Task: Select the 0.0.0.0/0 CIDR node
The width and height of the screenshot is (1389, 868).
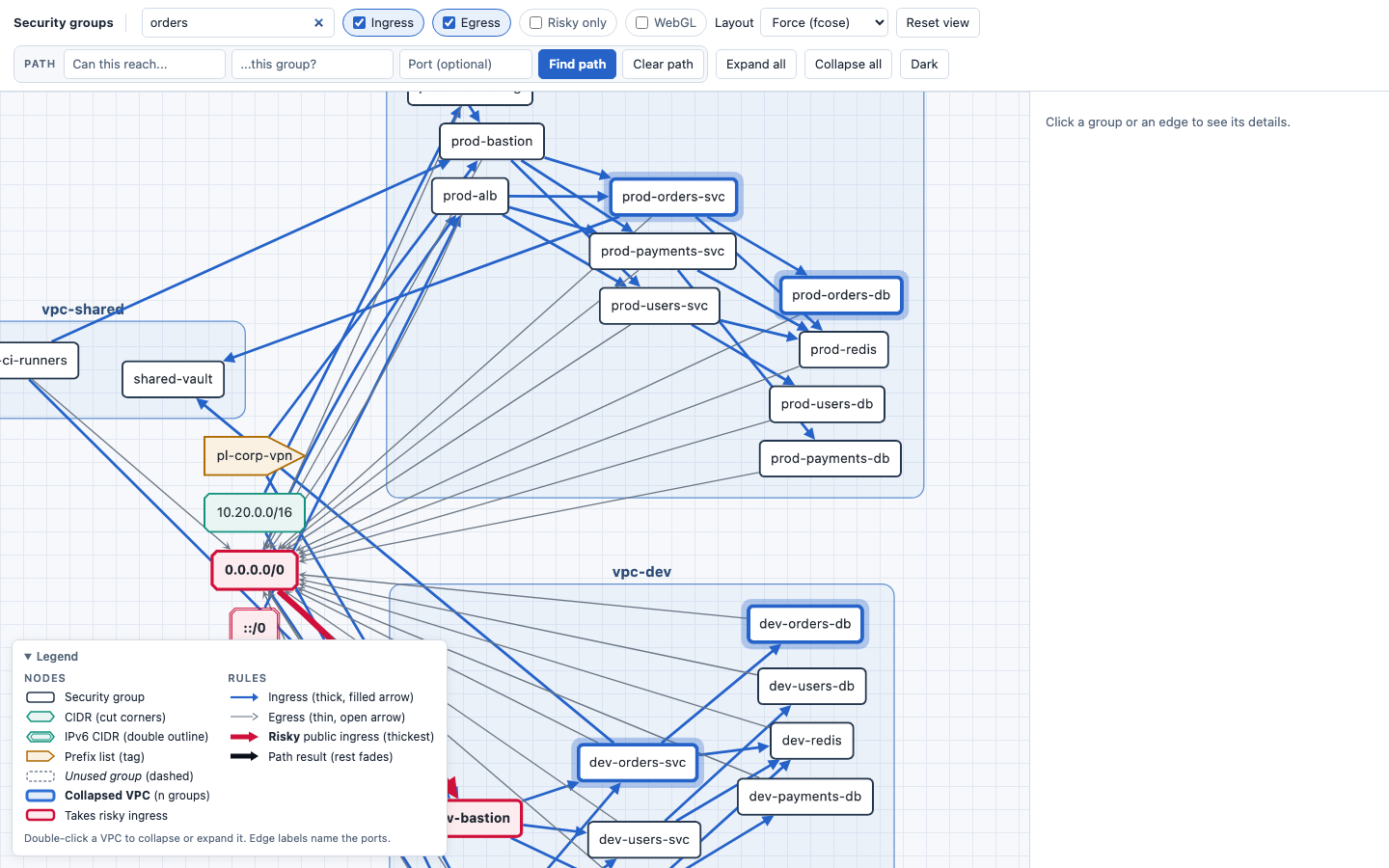Action: [x=255, y=570]
